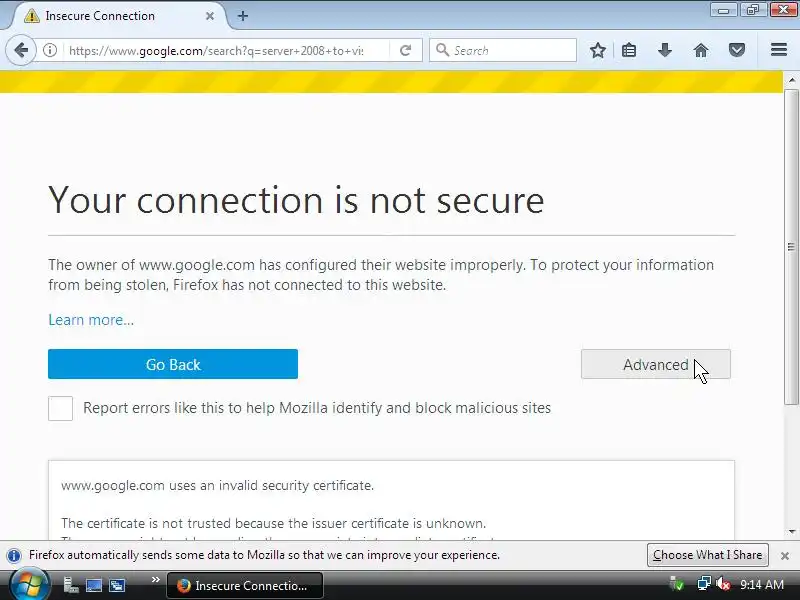800x600 pixels.
Task: Open Server Manager quick launch icon
Action: (71, 585)
